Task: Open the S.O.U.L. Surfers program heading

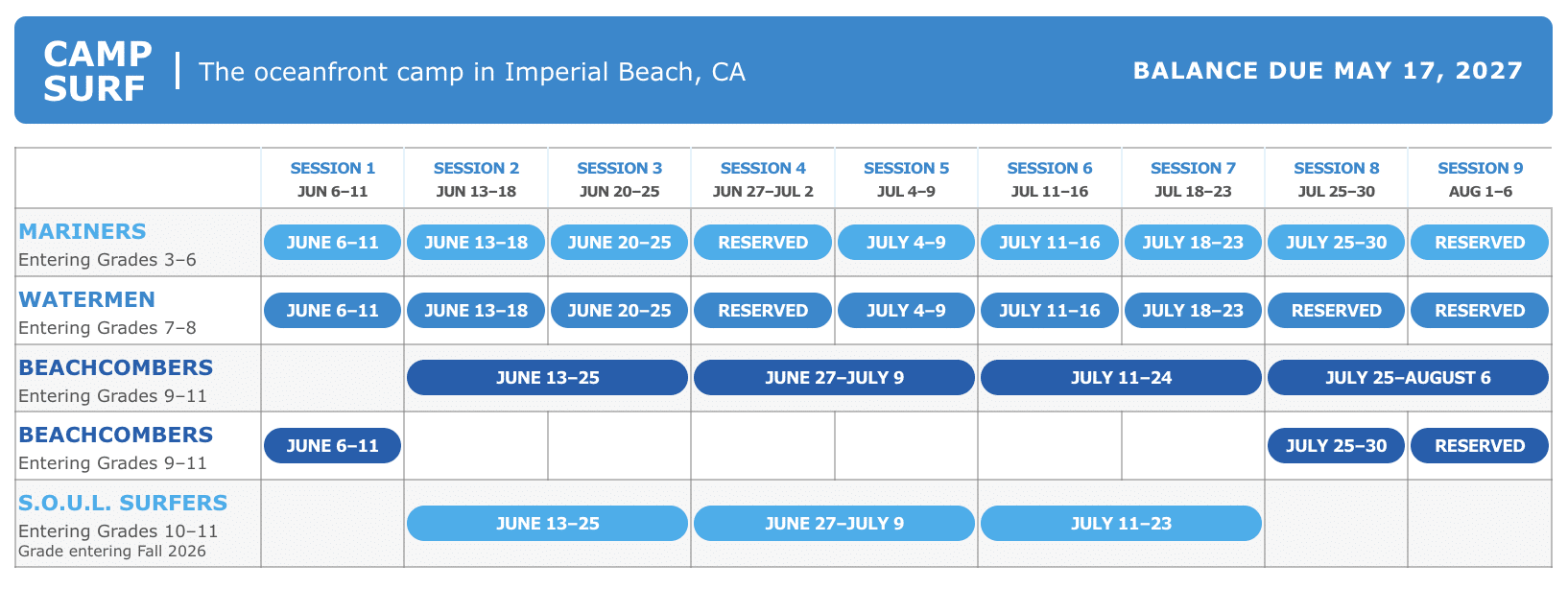Action: click(x=123, y=503)
